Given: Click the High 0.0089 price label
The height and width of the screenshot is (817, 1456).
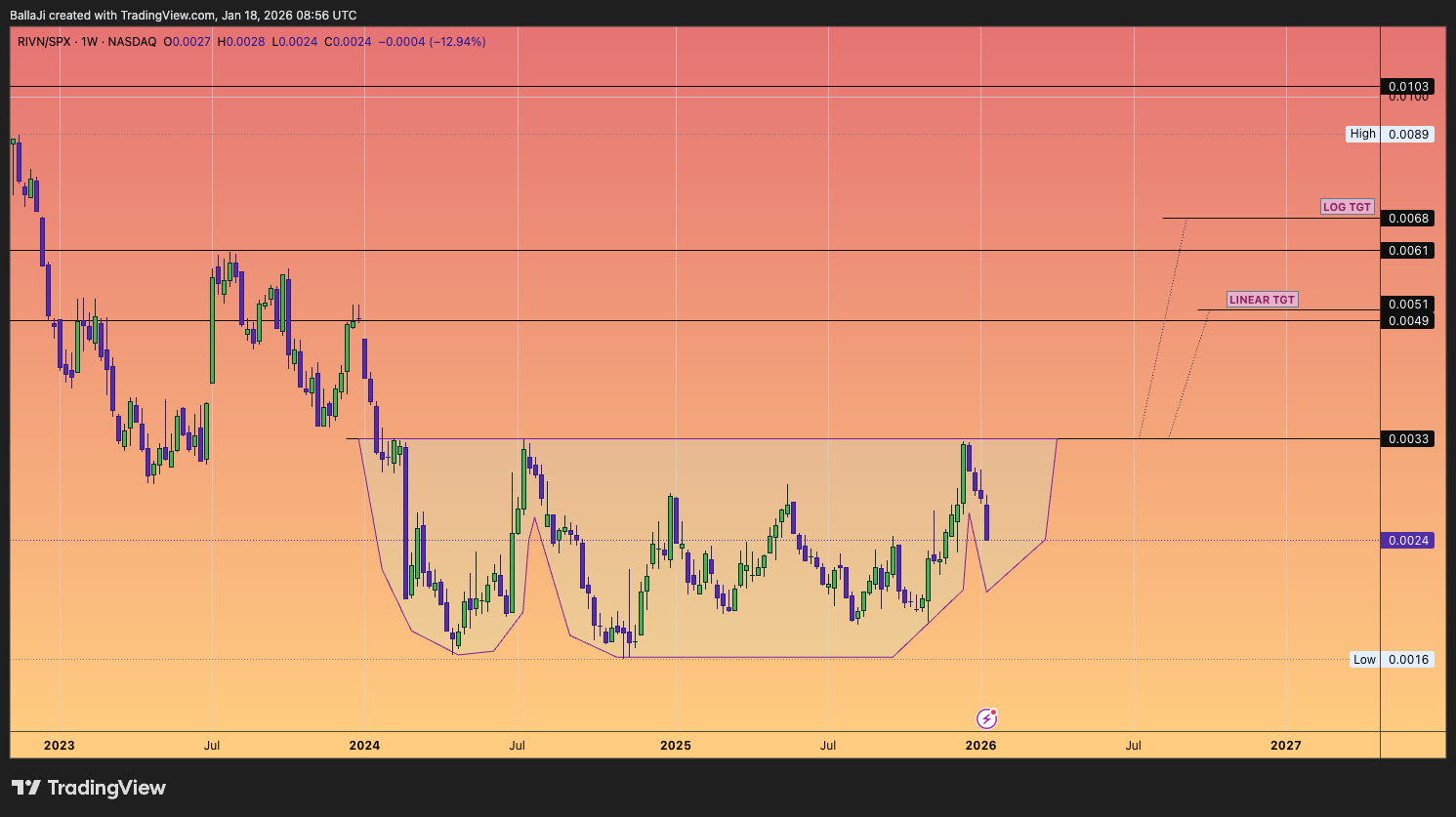Looking at the screenshot, I should [1391, 134].
